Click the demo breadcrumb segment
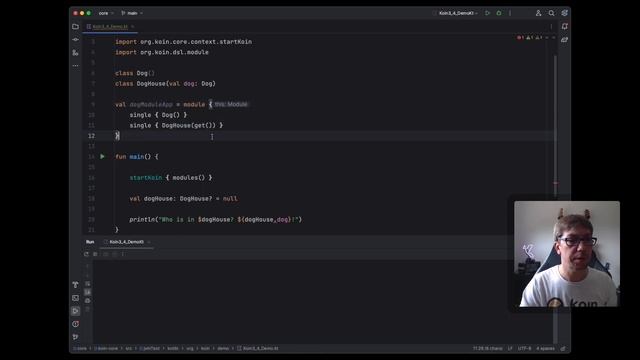640x360 pixels. click(x=223, y=349)
